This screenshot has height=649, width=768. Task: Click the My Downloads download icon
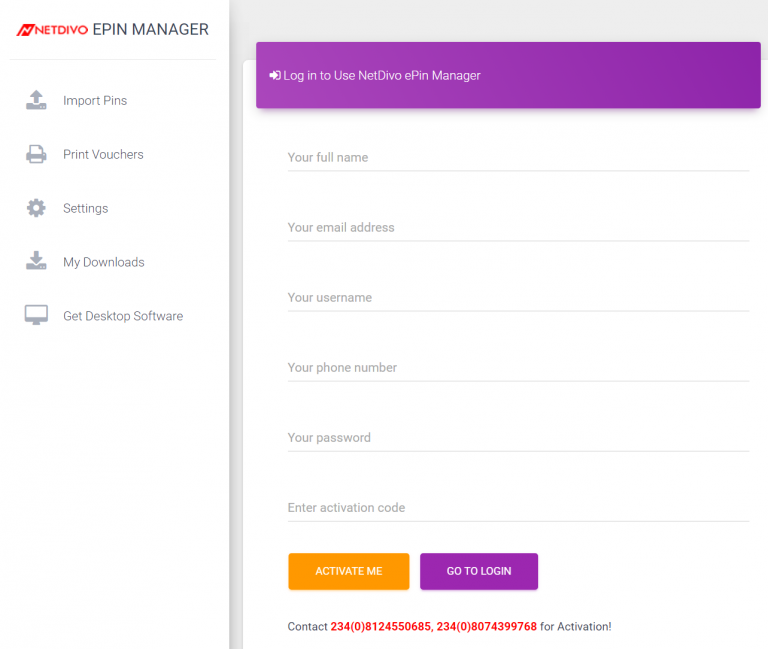click(x=36, y=261)
